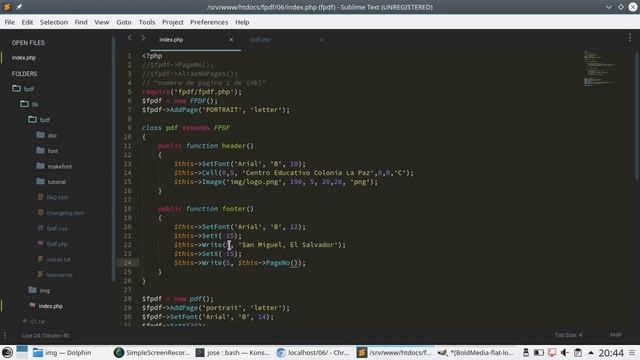Open the View menu
Viewport: 640px width, 360px height.
pyautogui.click(x=102, y=22)
